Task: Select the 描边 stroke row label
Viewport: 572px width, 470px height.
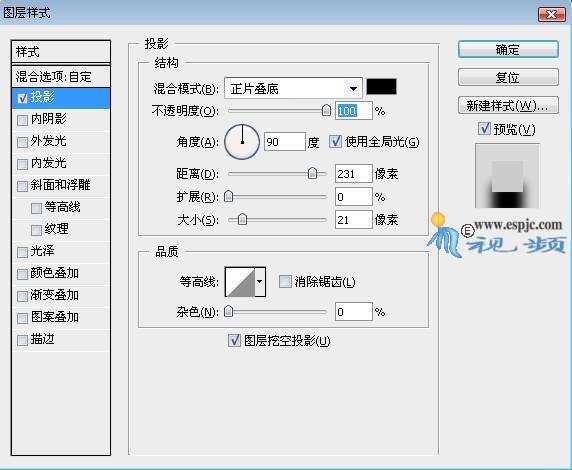Action: click(42, 339)
